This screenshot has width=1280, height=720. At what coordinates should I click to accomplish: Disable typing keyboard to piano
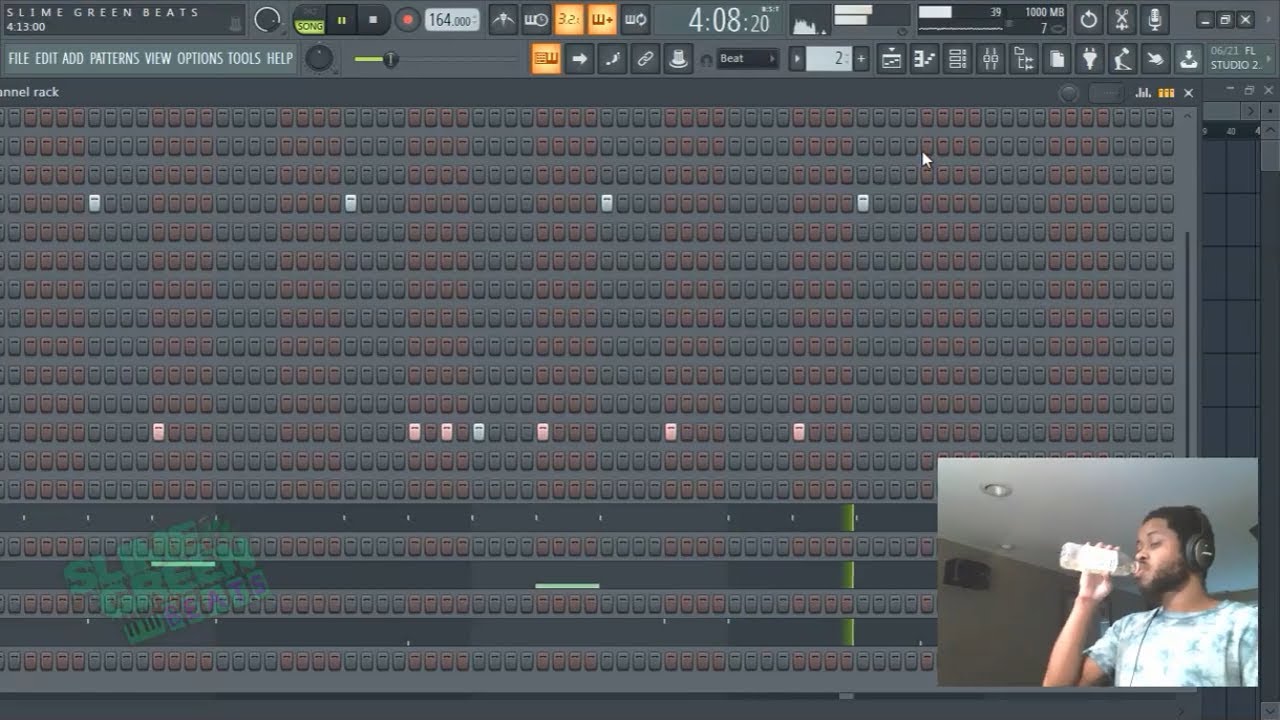coord(546,59)
